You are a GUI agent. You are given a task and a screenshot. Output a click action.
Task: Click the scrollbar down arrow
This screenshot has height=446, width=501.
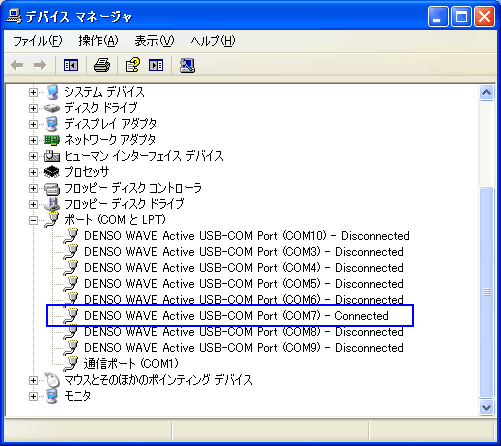(486, 407)
